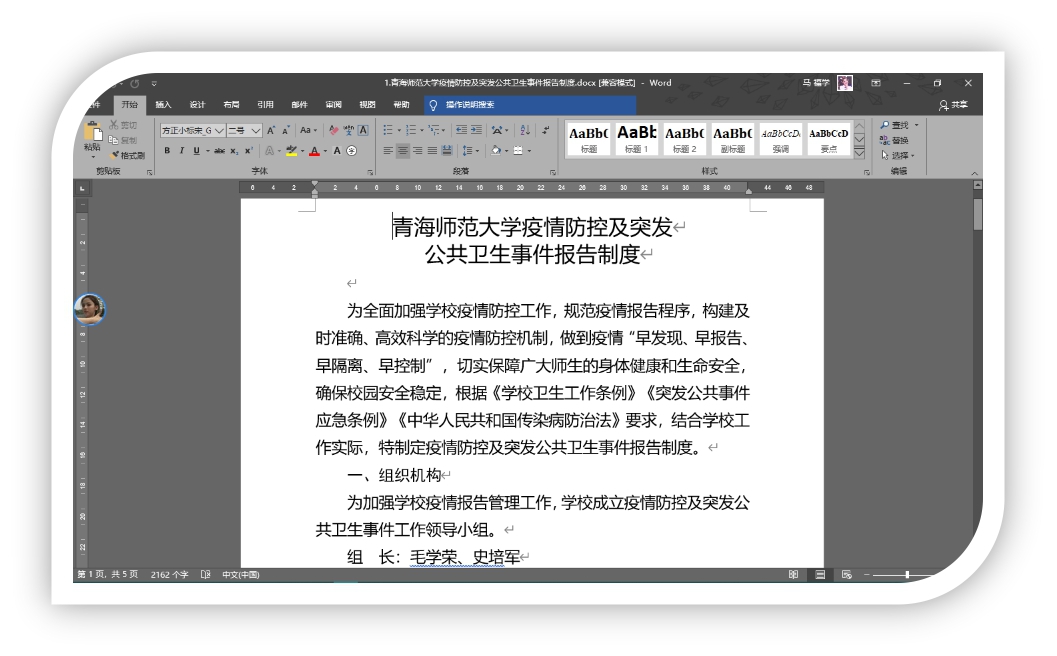Switch to the References (引用) tab
Image resolution: width=1057 pixels, height=656 pixels.
(x=265, y=105)
